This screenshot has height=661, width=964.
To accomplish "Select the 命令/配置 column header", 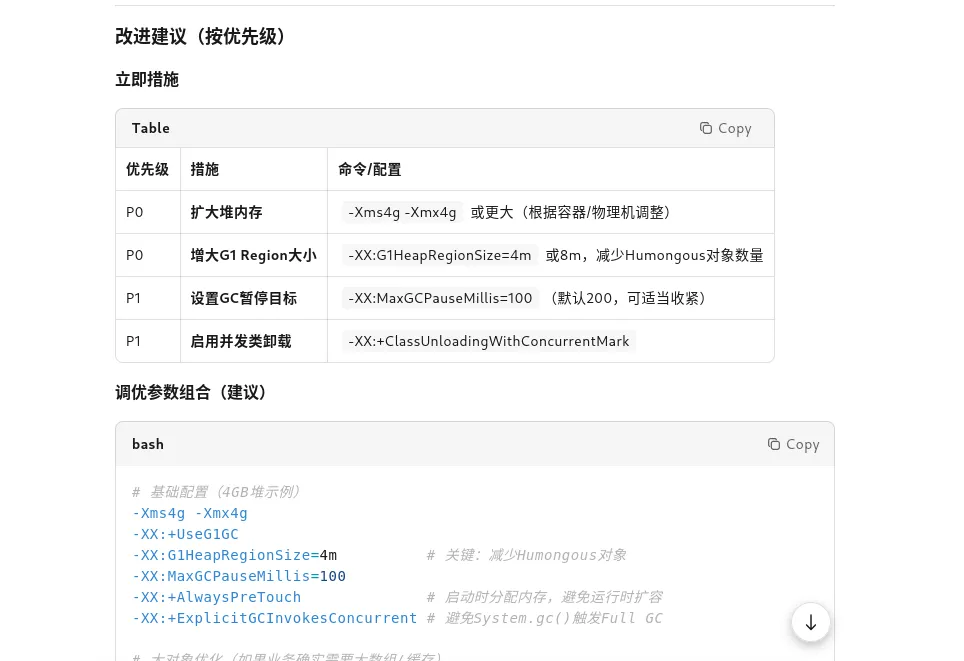I will coord(370,170).
